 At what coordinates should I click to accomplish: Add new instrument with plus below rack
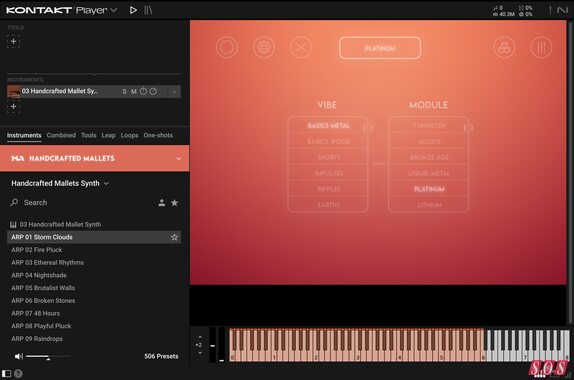[x=14, y=107]
